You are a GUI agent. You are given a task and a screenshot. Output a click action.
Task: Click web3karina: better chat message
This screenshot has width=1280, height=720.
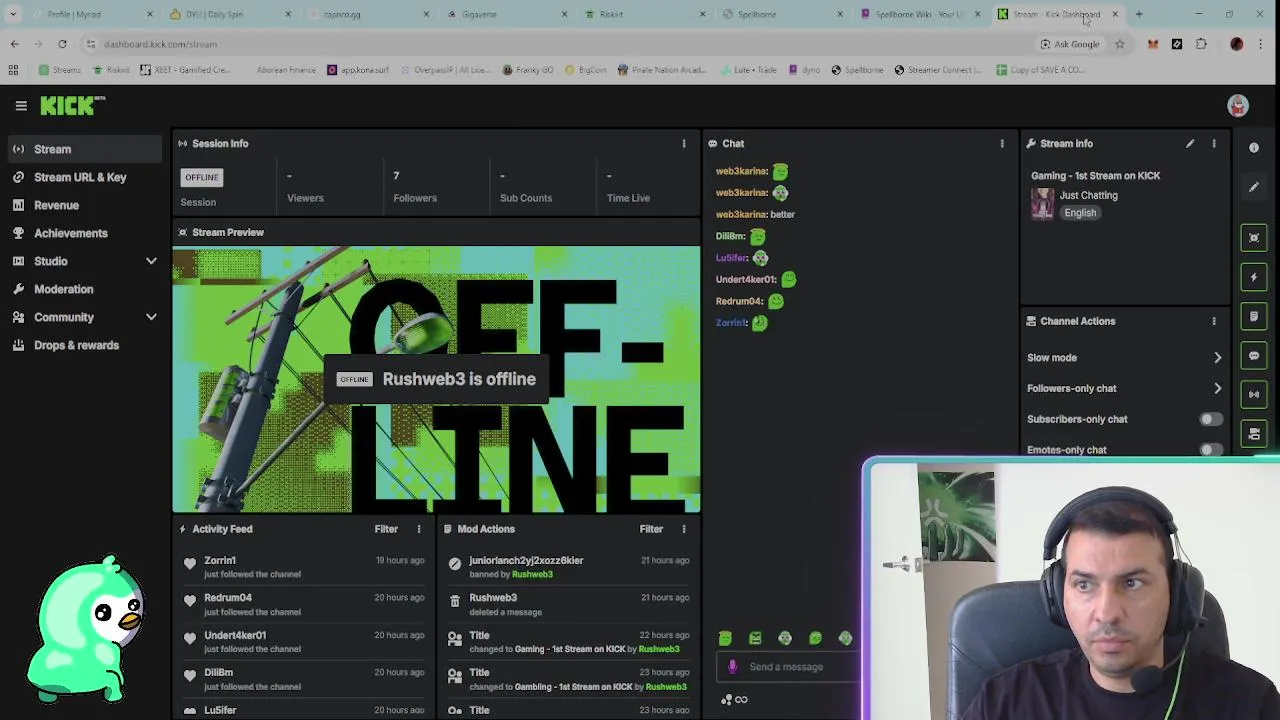click(x=755, y=214)
